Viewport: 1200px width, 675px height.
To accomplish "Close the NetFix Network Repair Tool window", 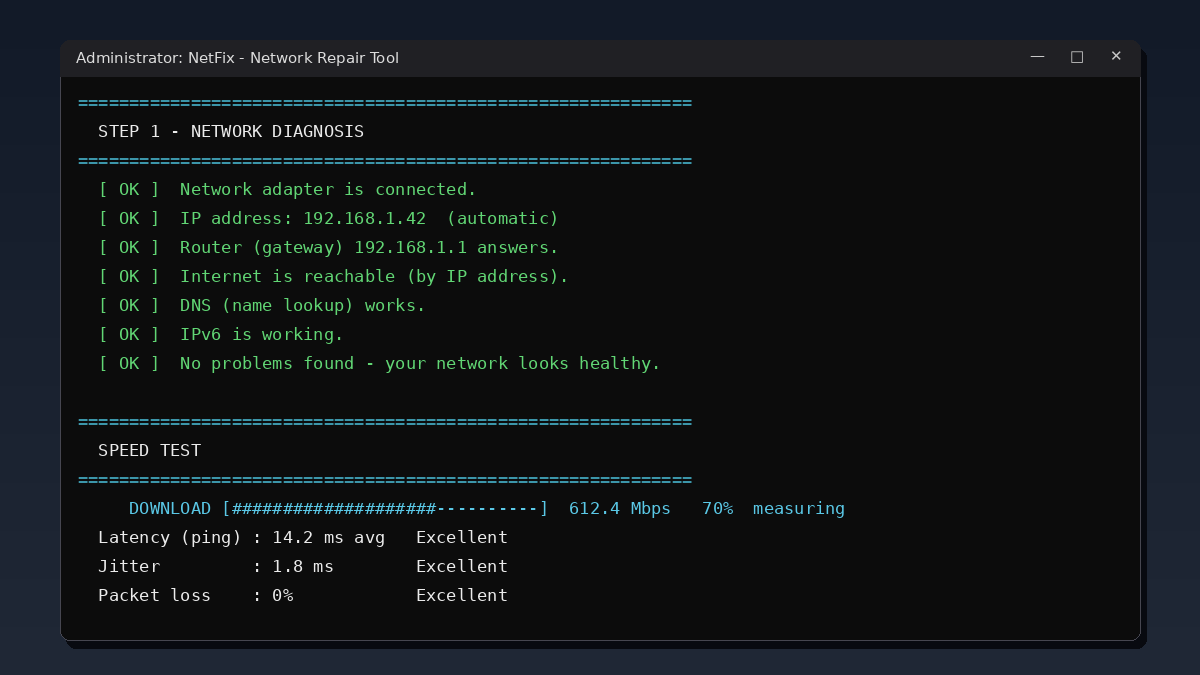I will point(1116,57).
